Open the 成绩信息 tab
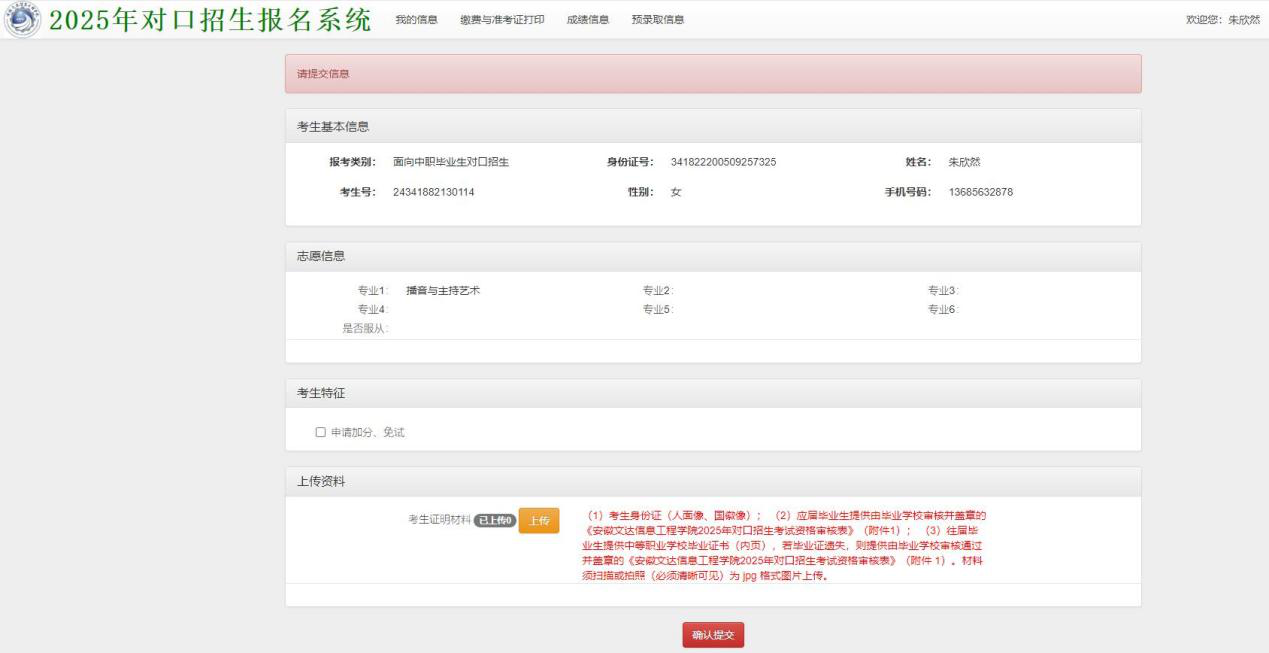Image resolution: width=1269 pixels, height=653 pixels. 588,21
